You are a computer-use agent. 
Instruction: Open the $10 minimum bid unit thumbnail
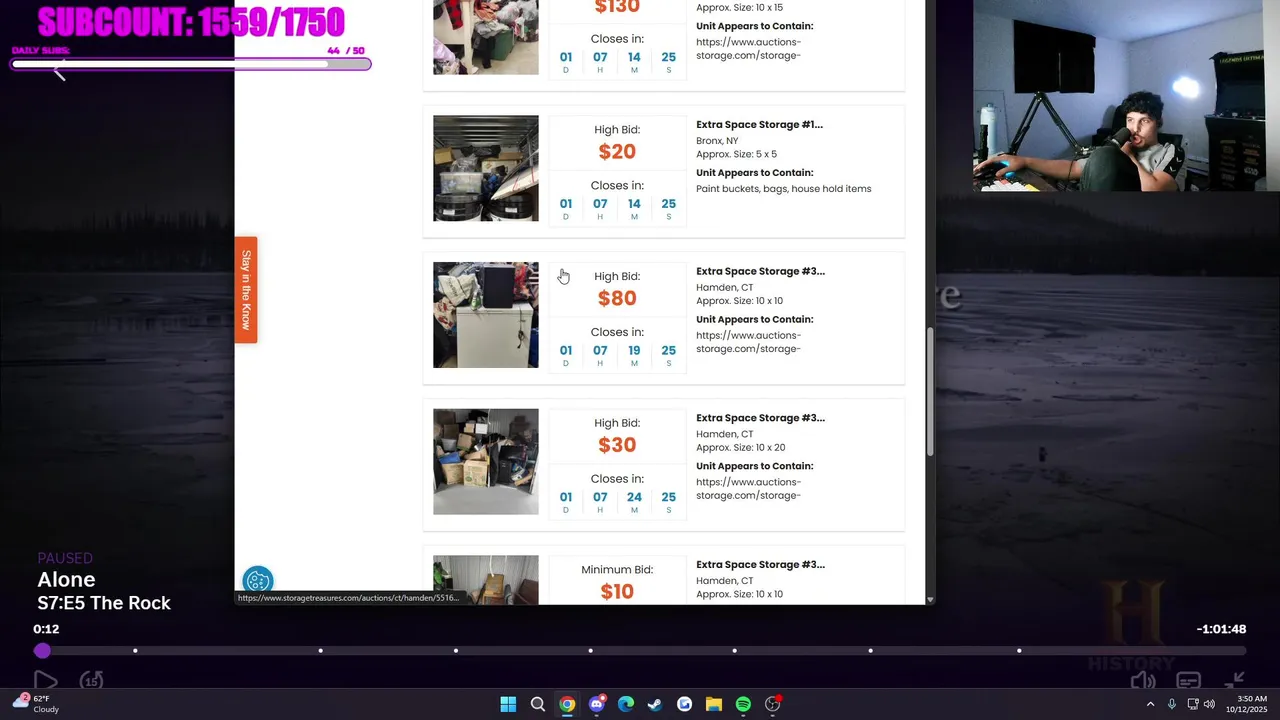tap(485, 579)
